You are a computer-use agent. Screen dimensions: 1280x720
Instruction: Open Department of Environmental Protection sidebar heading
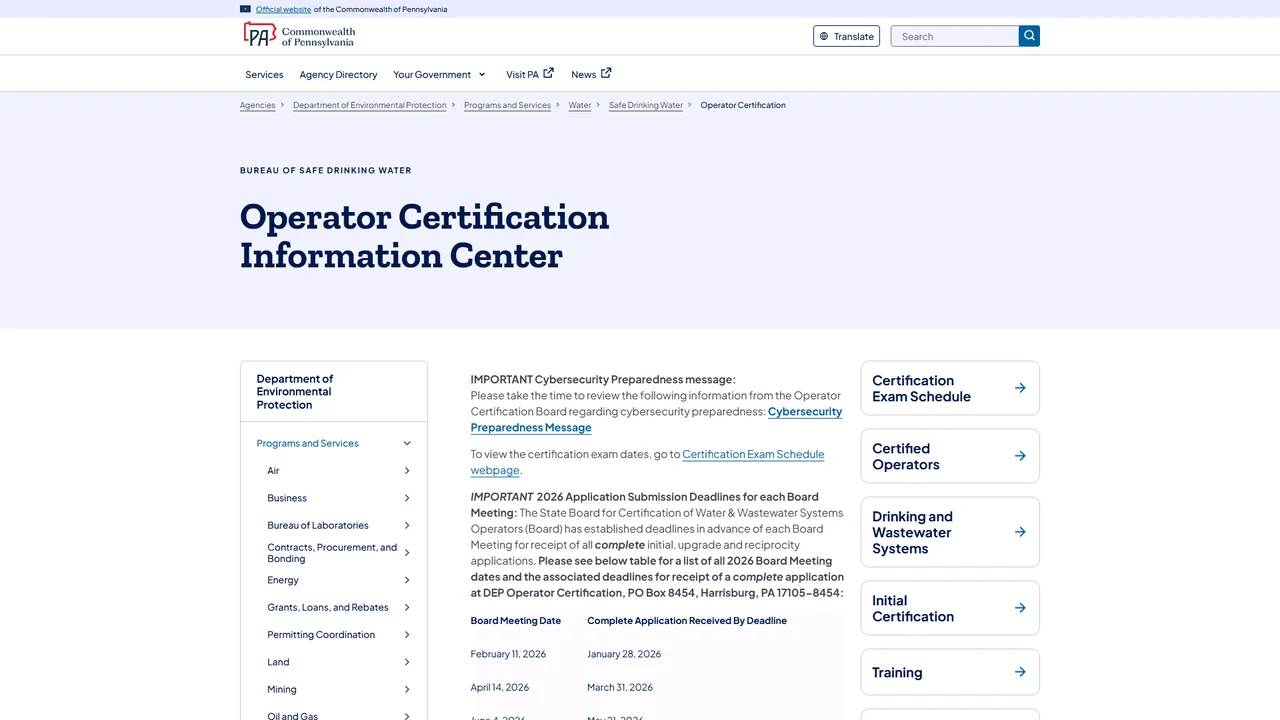pyautogui.click(x=295, y=392)
